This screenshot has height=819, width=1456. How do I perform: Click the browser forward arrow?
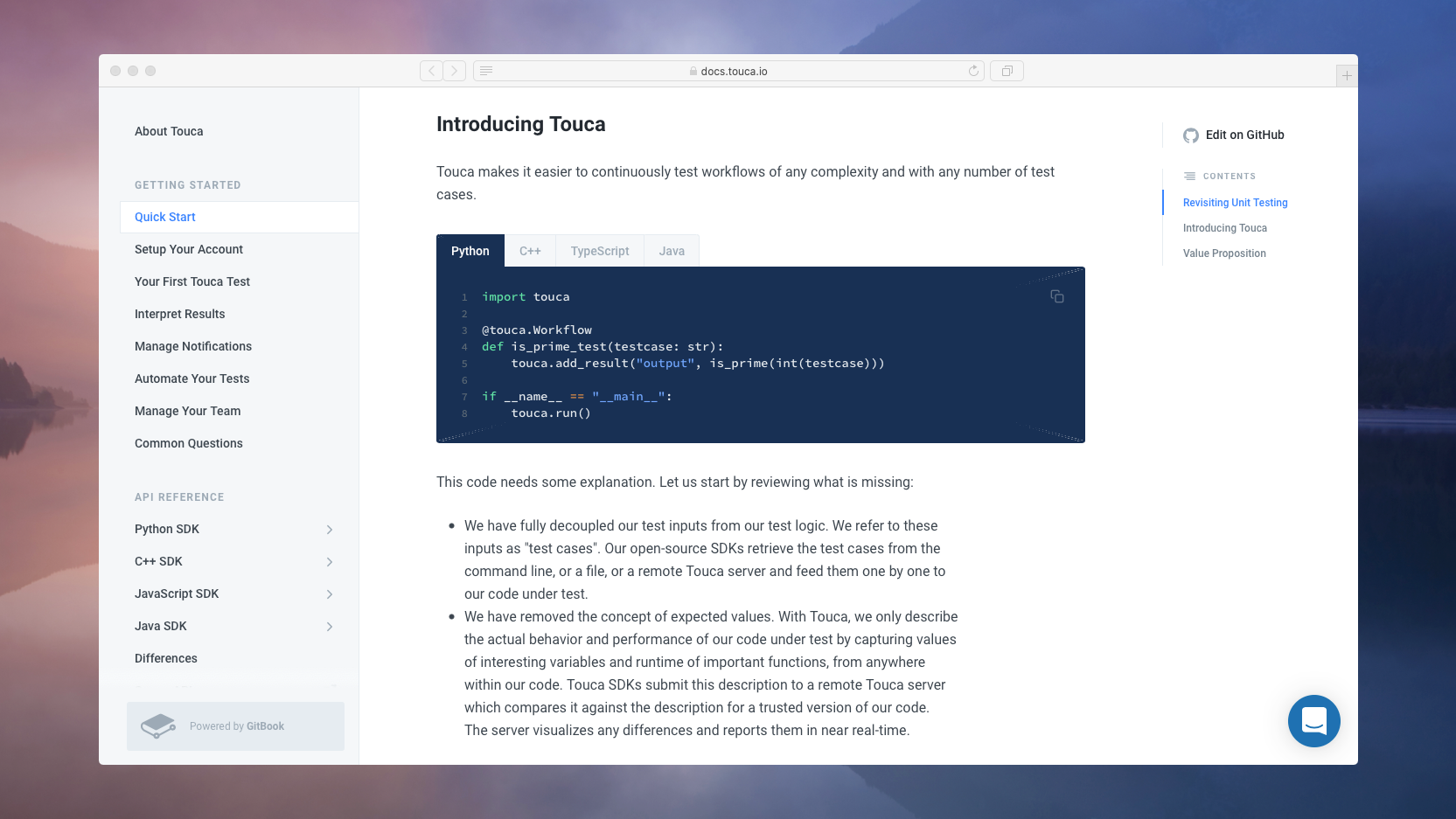click(x=454, y=71)
